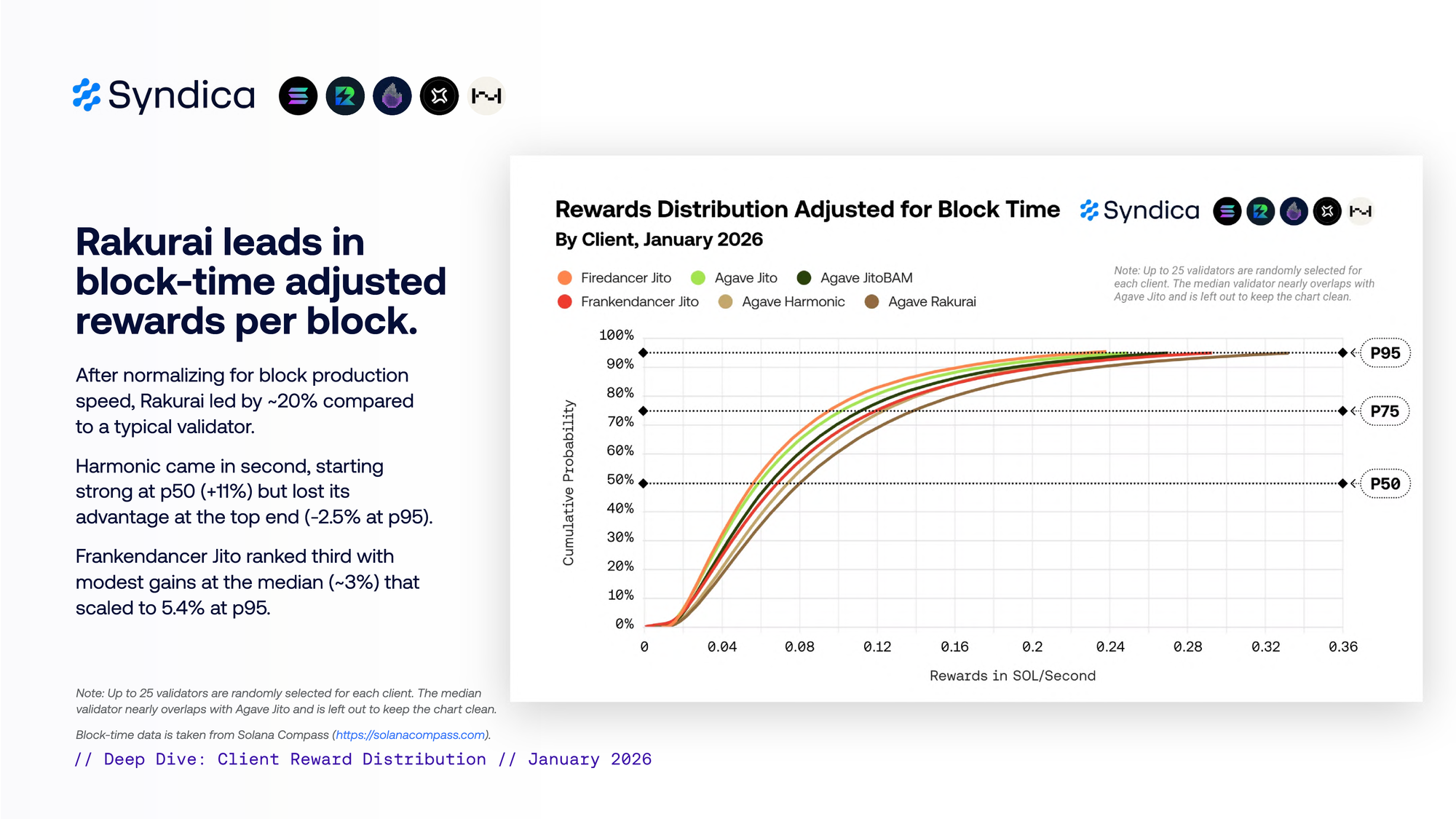Click the black star-shaped client icon in the header
Image resolution: width=1456 pixels, height=819 pixels.
click(x=440, y=96)
